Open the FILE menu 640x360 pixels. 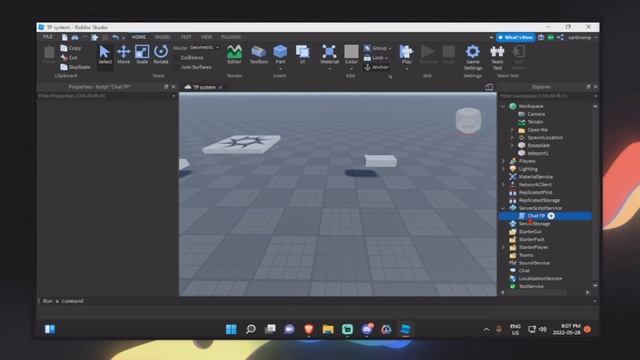pyautogui.click(x=48, y=37)
